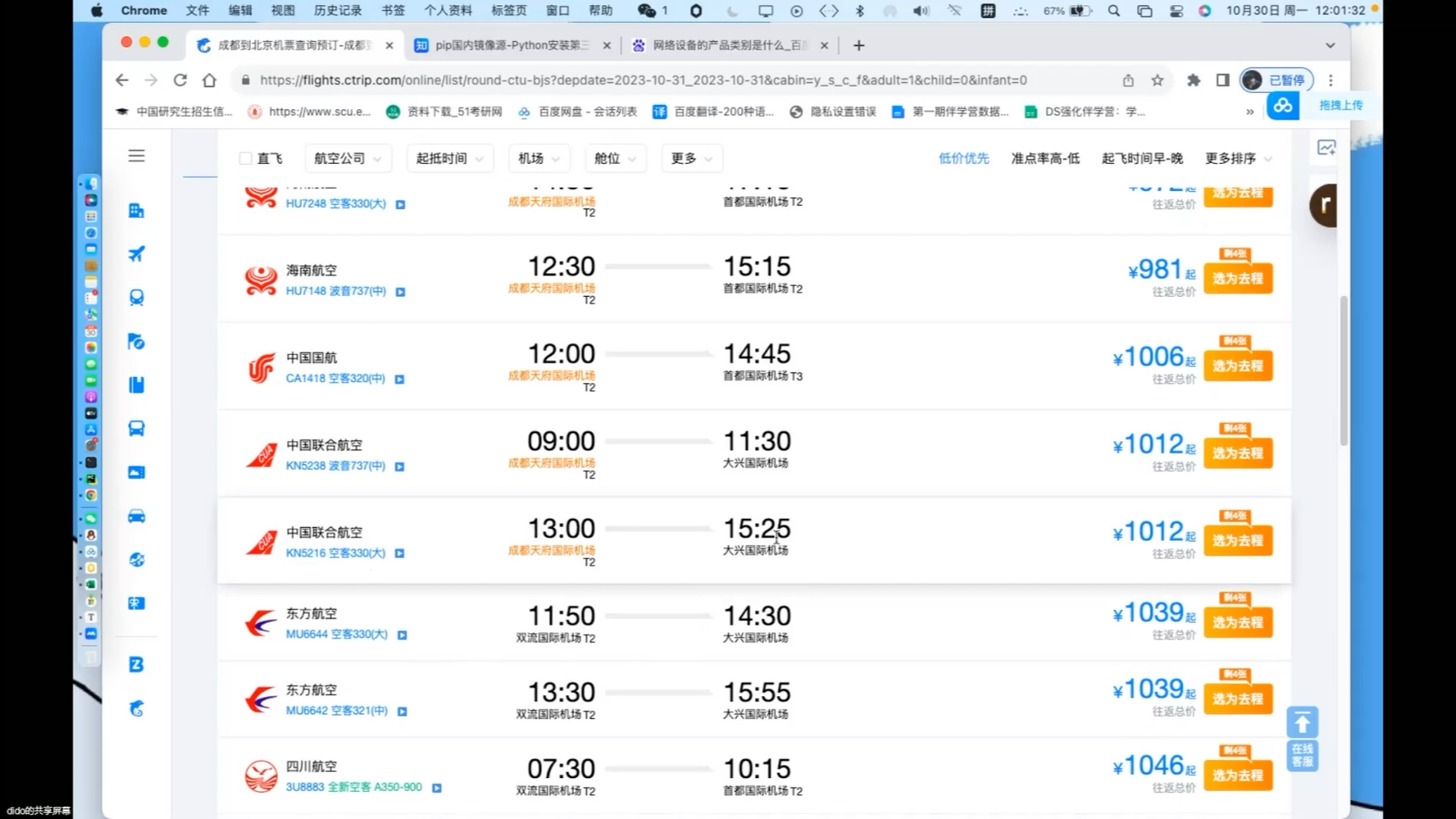
Task: Expand the 航空公司 airline filter
Action: [347, 159]
